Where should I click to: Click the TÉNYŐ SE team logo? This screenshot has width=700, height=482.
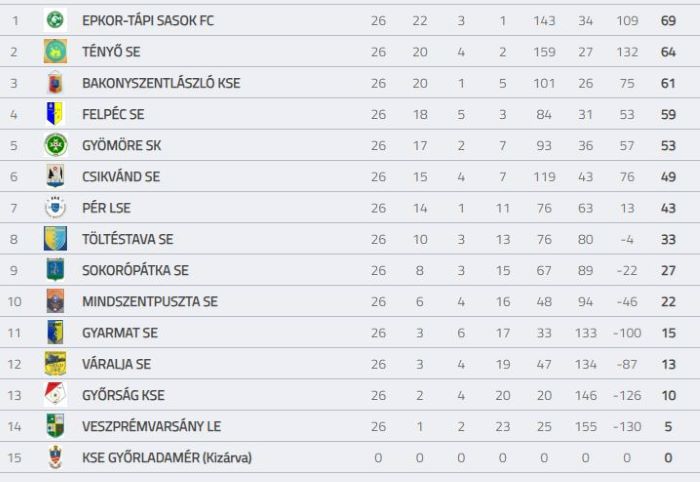click(55, 51)
